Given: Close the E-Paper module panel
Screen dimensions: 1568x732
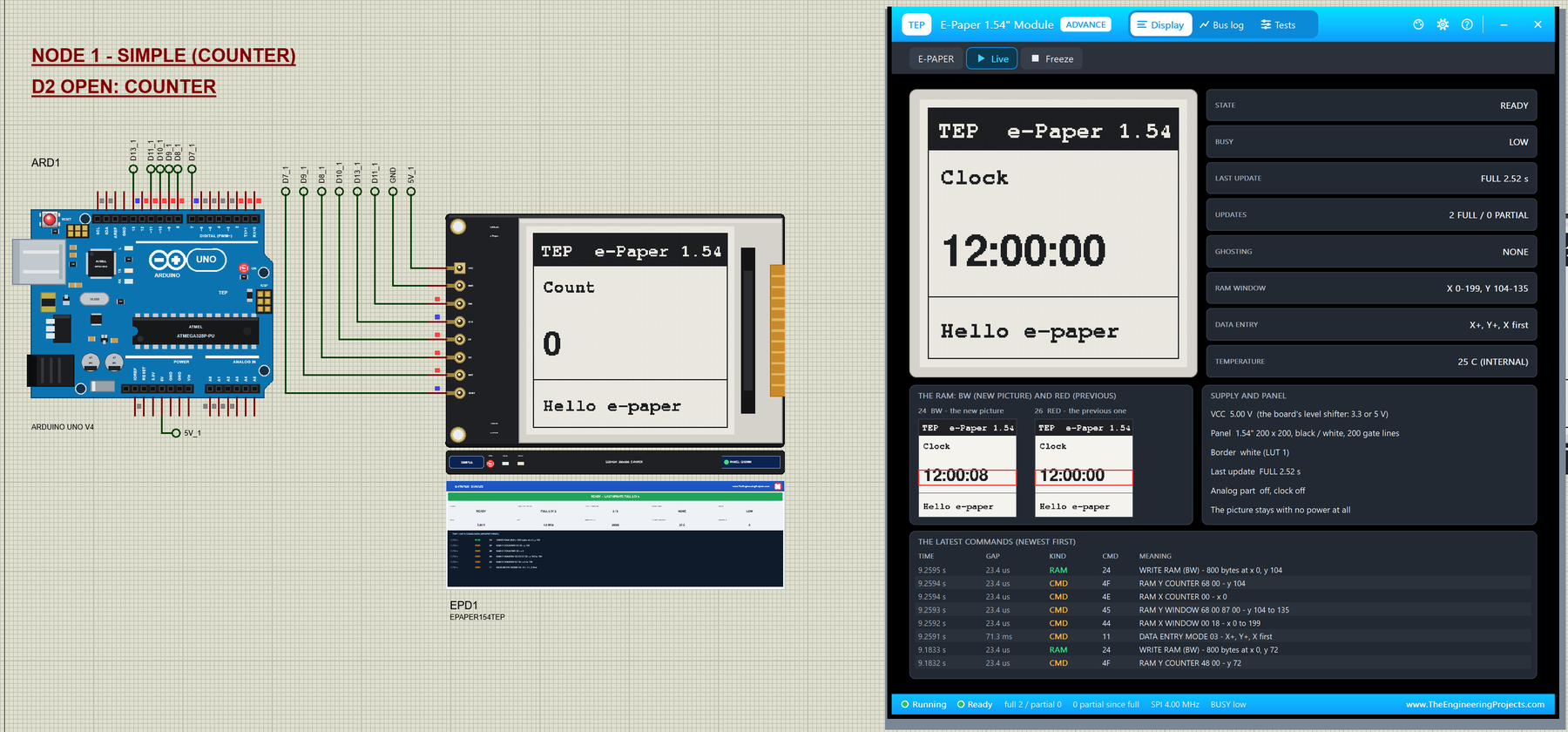Looking at the screenshot, I should (1538, 24).
